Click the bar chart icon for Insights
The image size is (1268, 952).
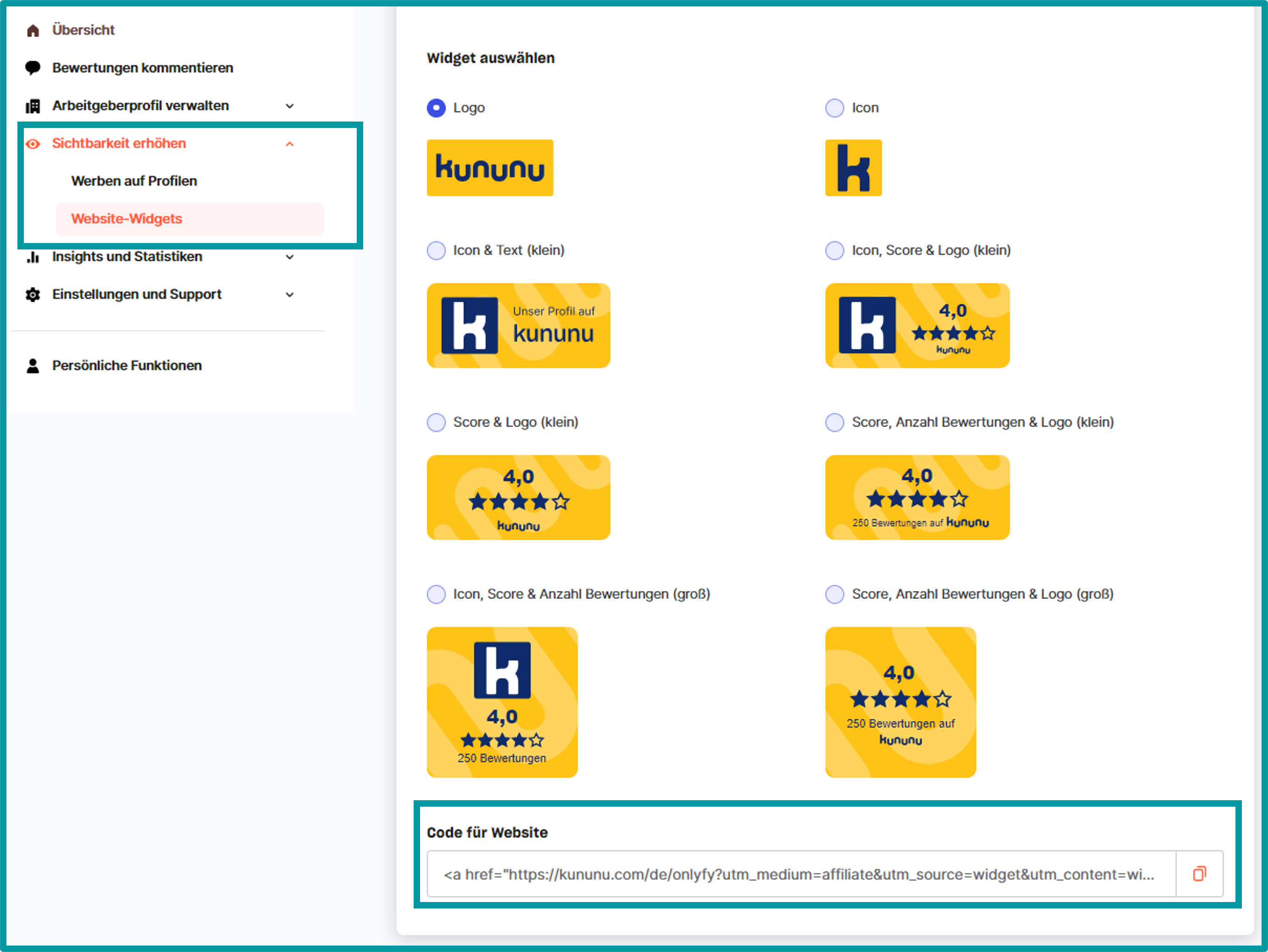pos(33,257)
